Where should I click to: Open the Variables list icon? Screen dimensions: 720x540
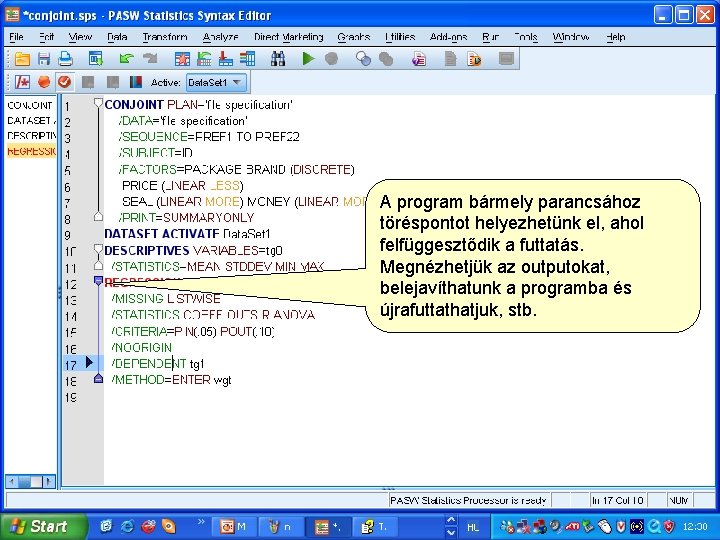tap(247, 59)
